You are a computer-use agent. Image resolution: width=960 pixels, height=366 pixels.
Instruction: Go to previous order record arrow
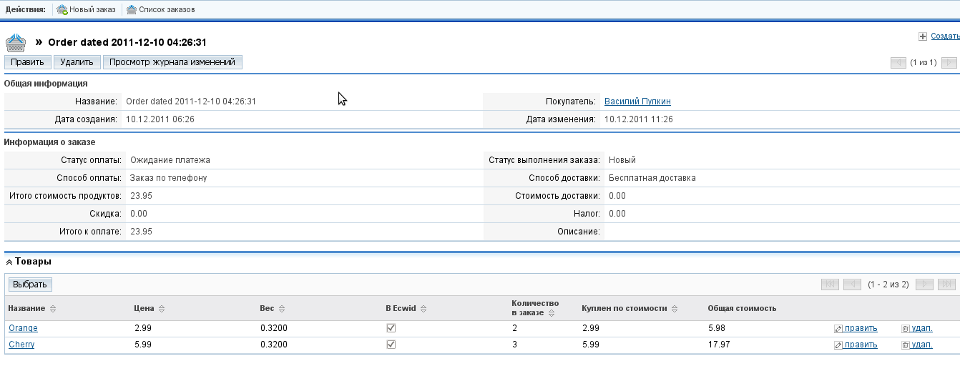[898, 62]
